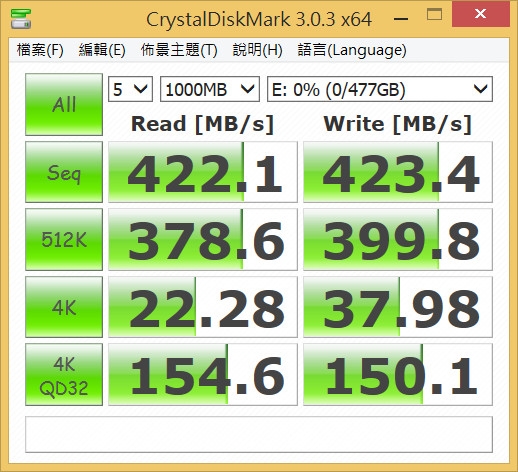The width and height of the screenshot is (518, 472).
Task: Expand the test size dropdown showing 1000MB
Action: point(210,89)
